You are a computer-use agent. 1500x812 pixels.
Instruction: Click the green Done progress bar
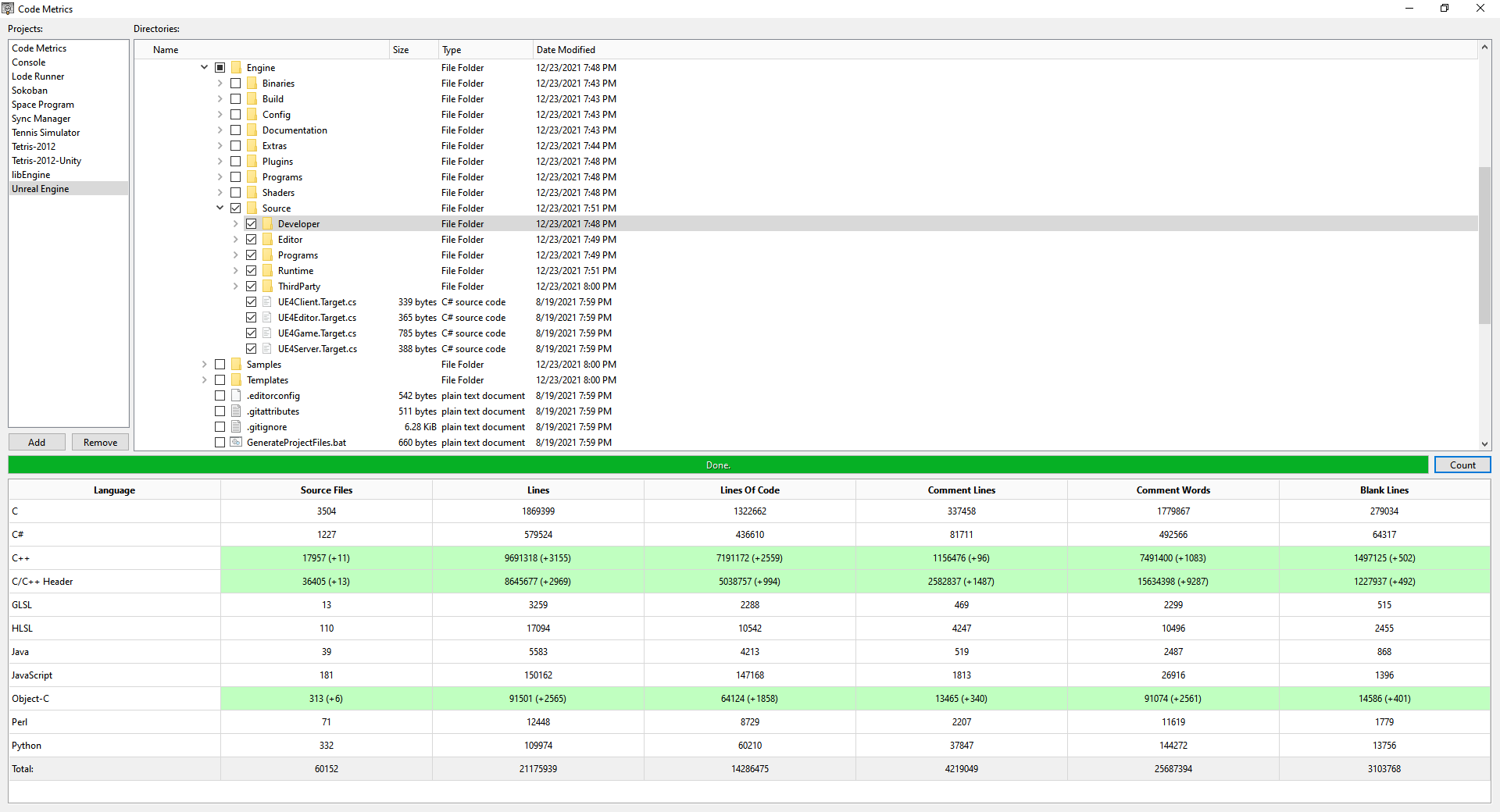pos(717,465)
